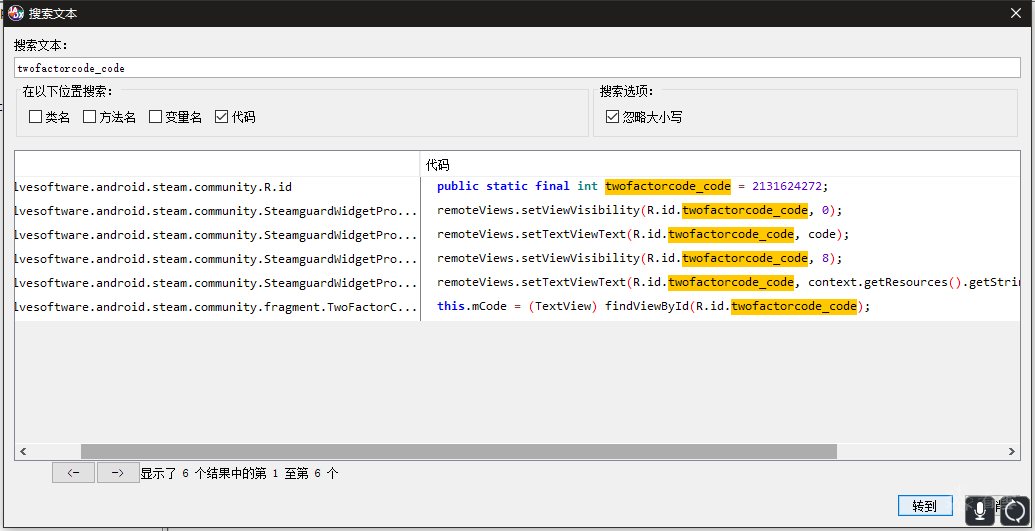This screenshot has width=1035, height=531.
Task: Click the 代码 column header
Action: pos(720,164)
